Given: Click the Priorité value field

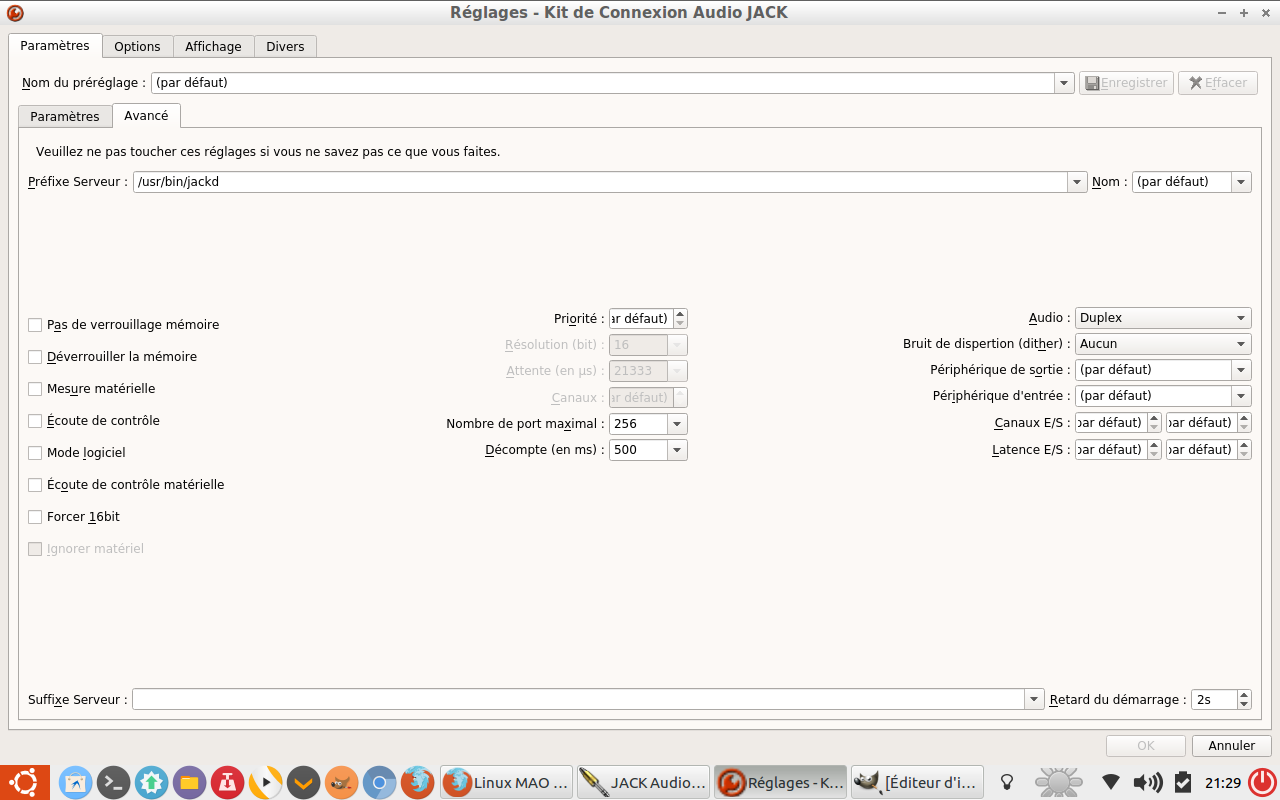Looking at the screenshot, I should point(641,318).
